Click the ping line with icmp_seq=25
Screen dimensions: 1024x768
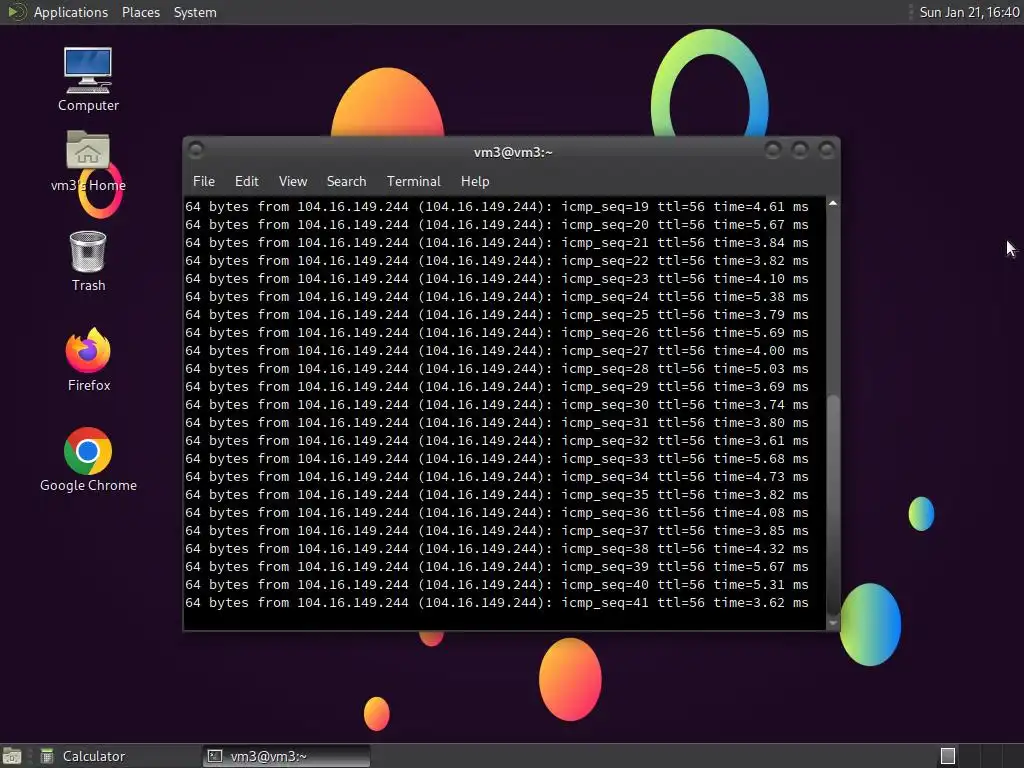click(496, 315)
